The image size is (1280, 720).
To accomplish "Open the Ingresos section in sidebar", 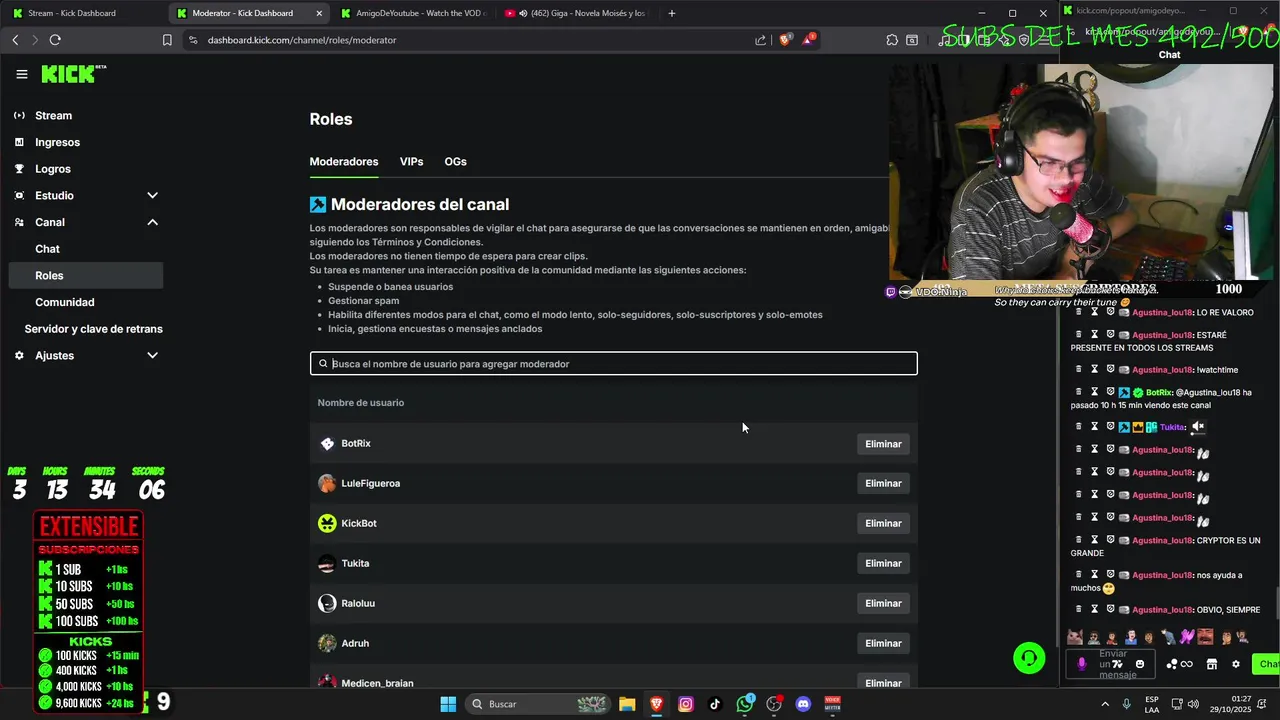I will [x=57, y=142].
